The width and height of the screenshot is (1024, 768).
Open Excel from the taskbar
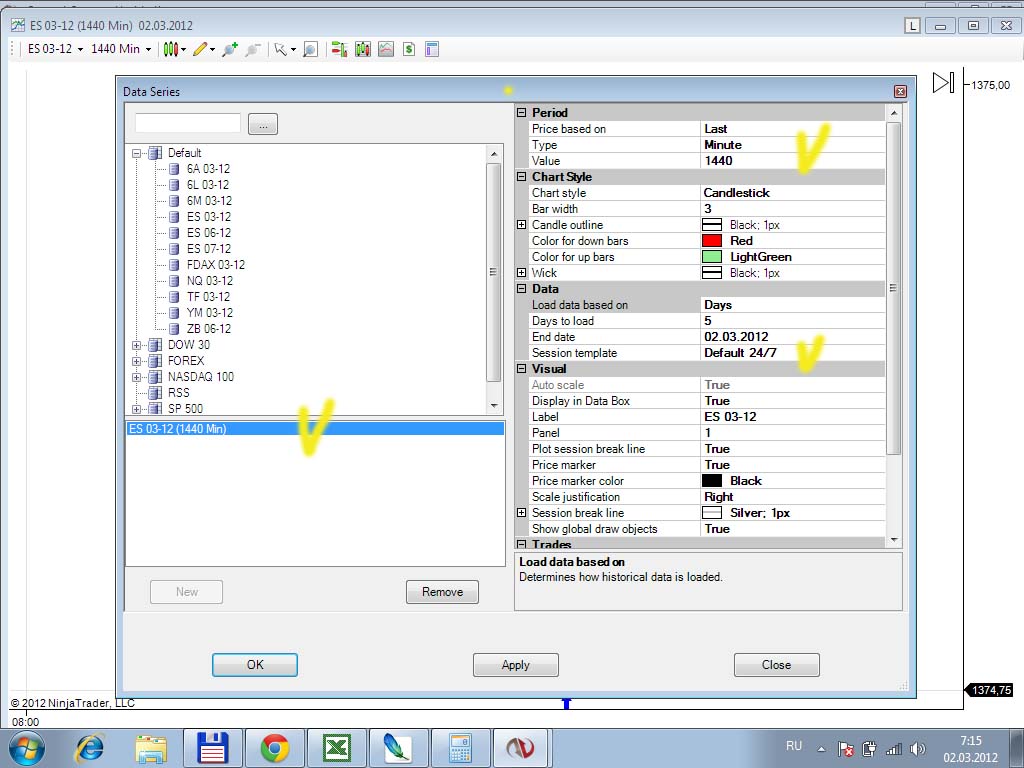pyautogui.click(x=336, y=748)
